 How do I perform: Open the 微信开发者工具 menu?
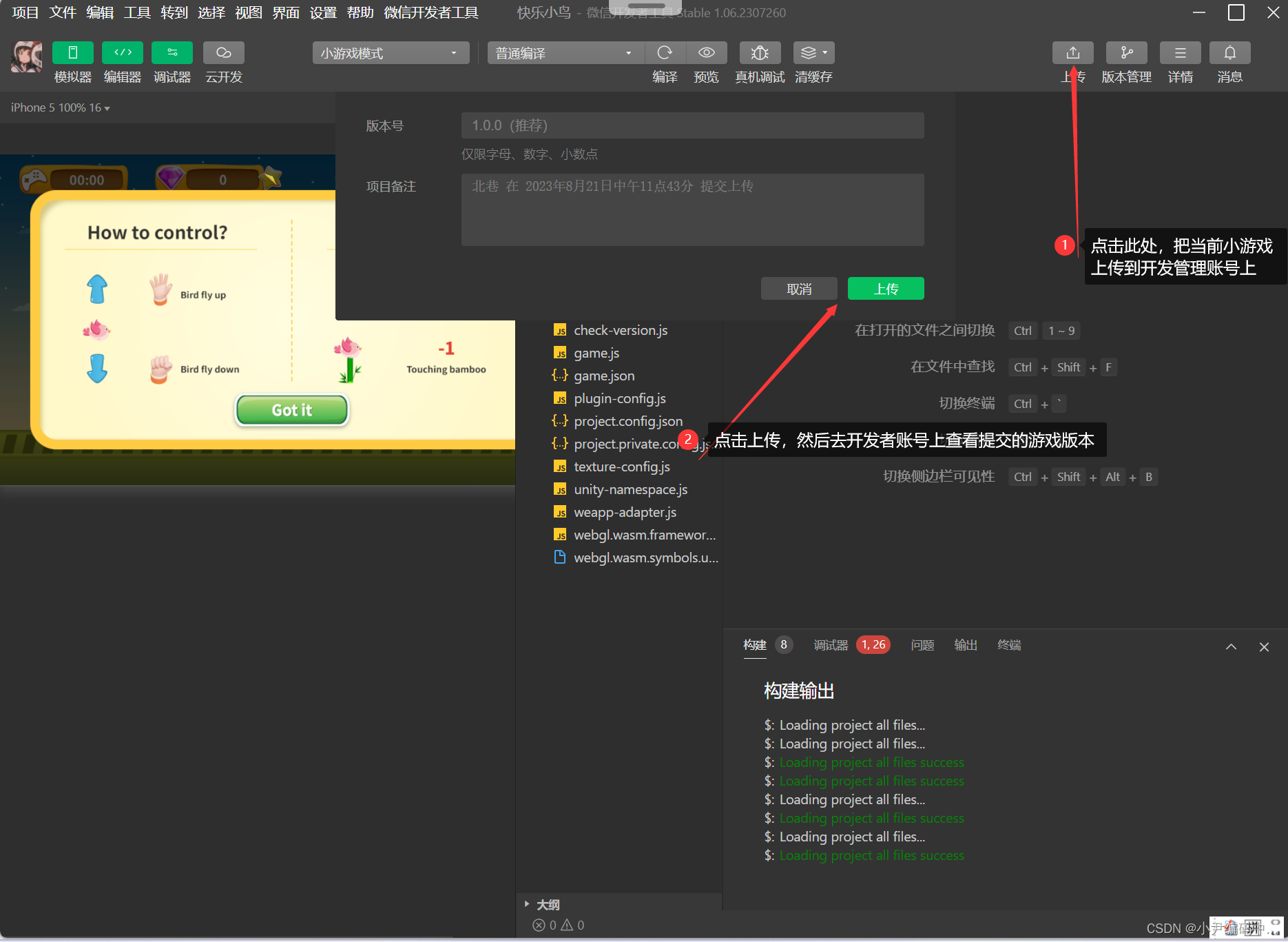click(x=431, y=12)
